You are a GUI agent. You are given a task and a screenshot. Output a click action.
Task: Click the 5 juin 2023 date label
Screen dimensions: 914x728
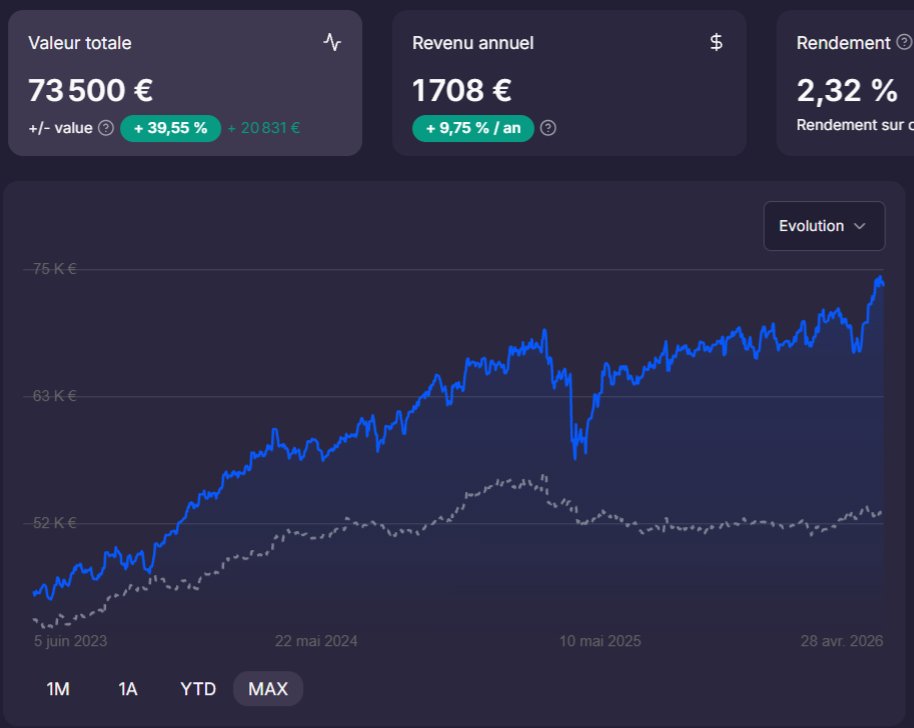pyautogui.click(x=71, y=641)
